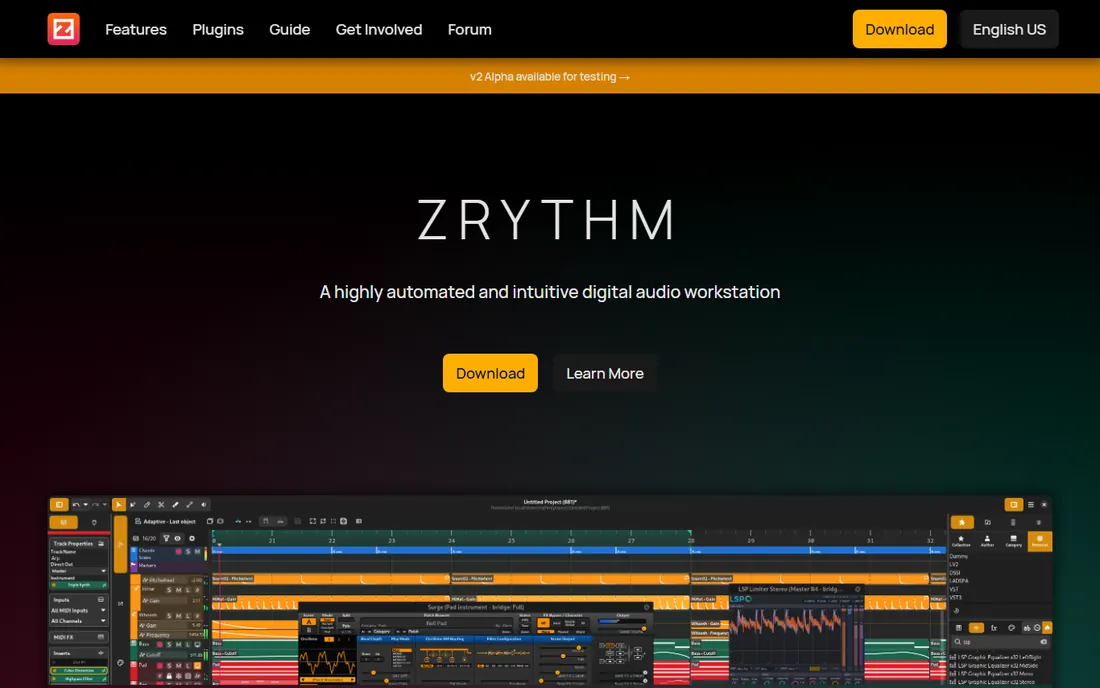
Task: Click the fx filter icon above plugin search
Action: (993, 628)
